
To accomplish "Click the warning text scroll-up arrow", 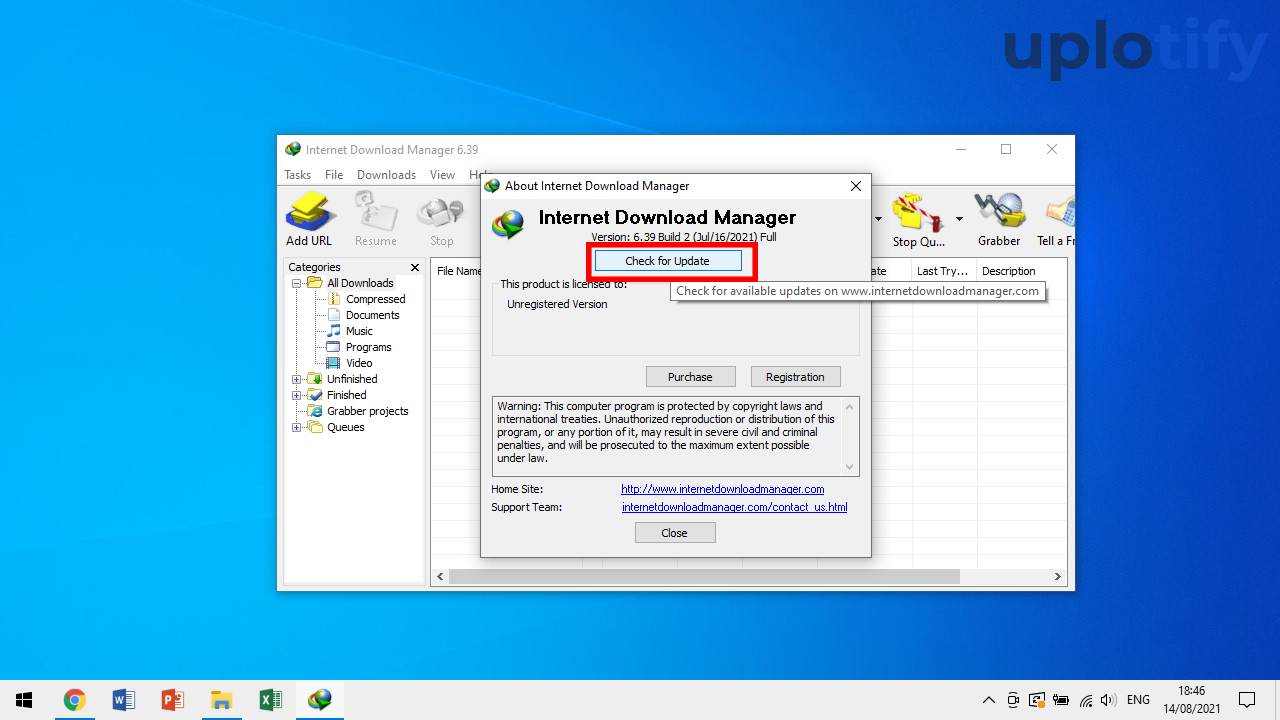I will [x=850, y=405].
